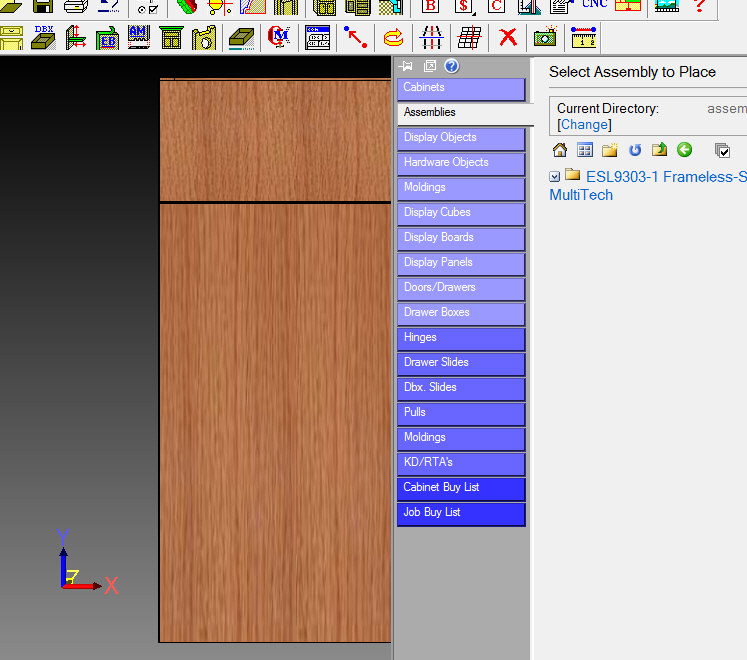The height and width of the screenshot is (660, 747).
Task: Open the Job Buy List tab
Action: [461, 513]
